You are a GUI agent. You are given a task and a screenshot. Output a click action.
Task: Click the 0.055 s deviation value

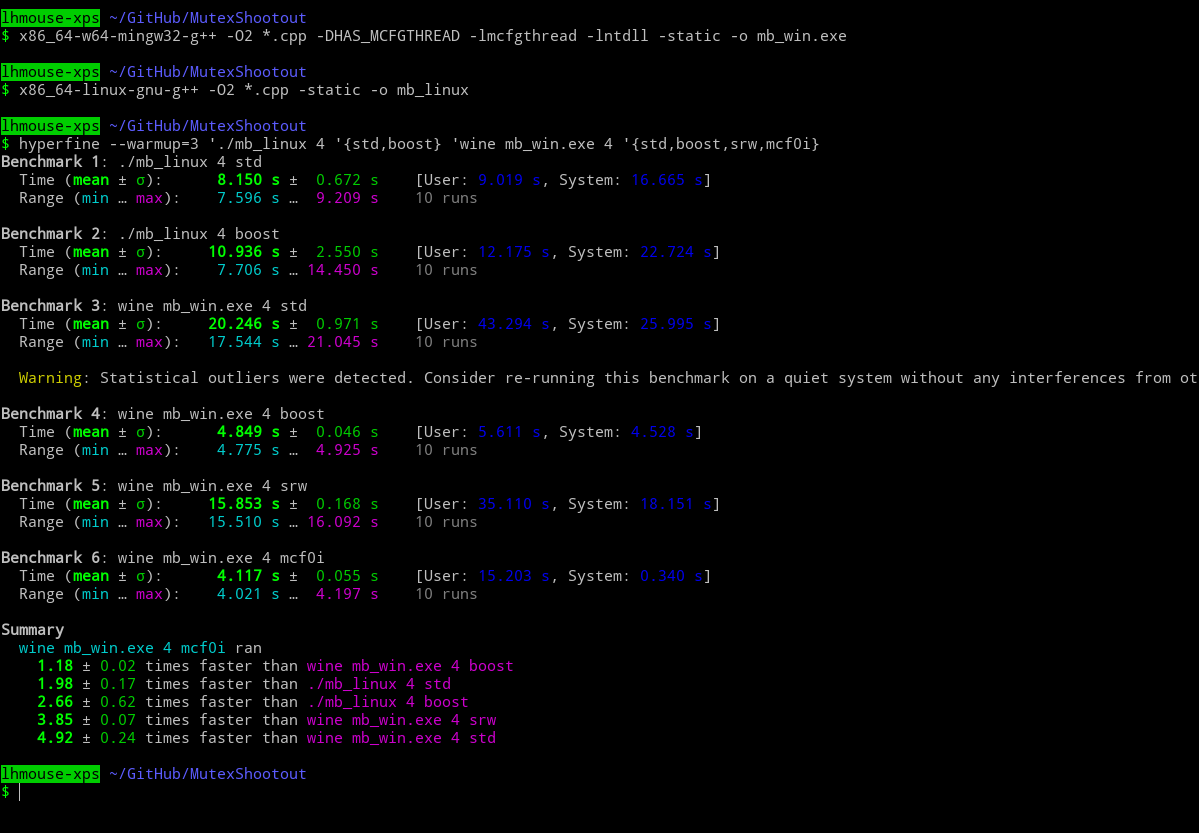pos(347,576)
